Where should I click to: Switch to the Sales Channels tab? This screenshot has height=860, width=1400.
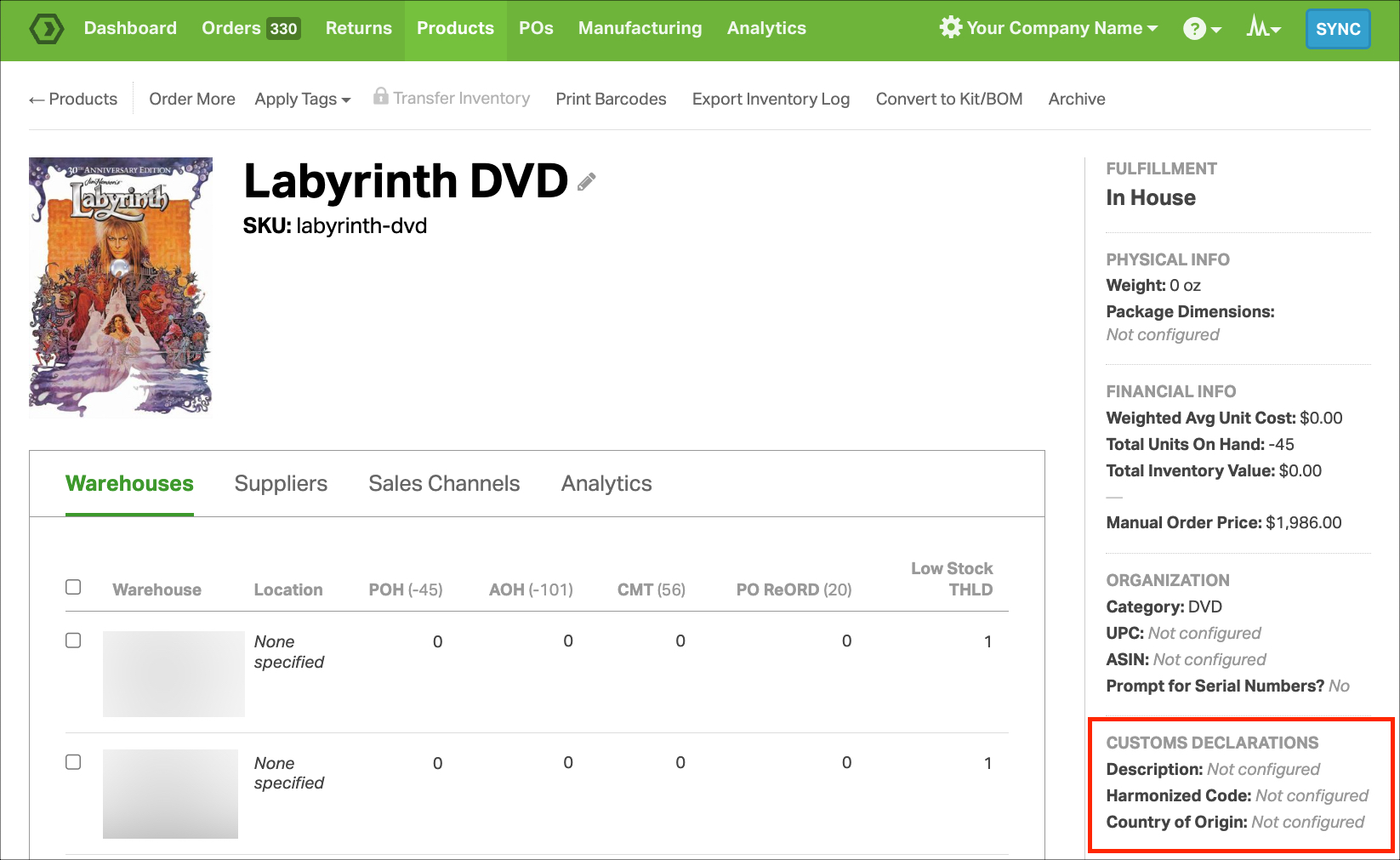444,483
